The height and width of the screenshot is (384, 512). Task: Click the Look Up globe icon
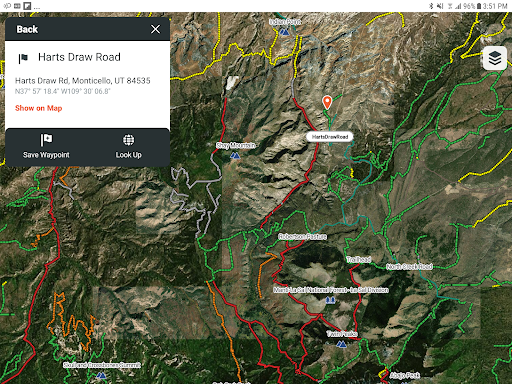pyautogui.click(x=128, y=140)
